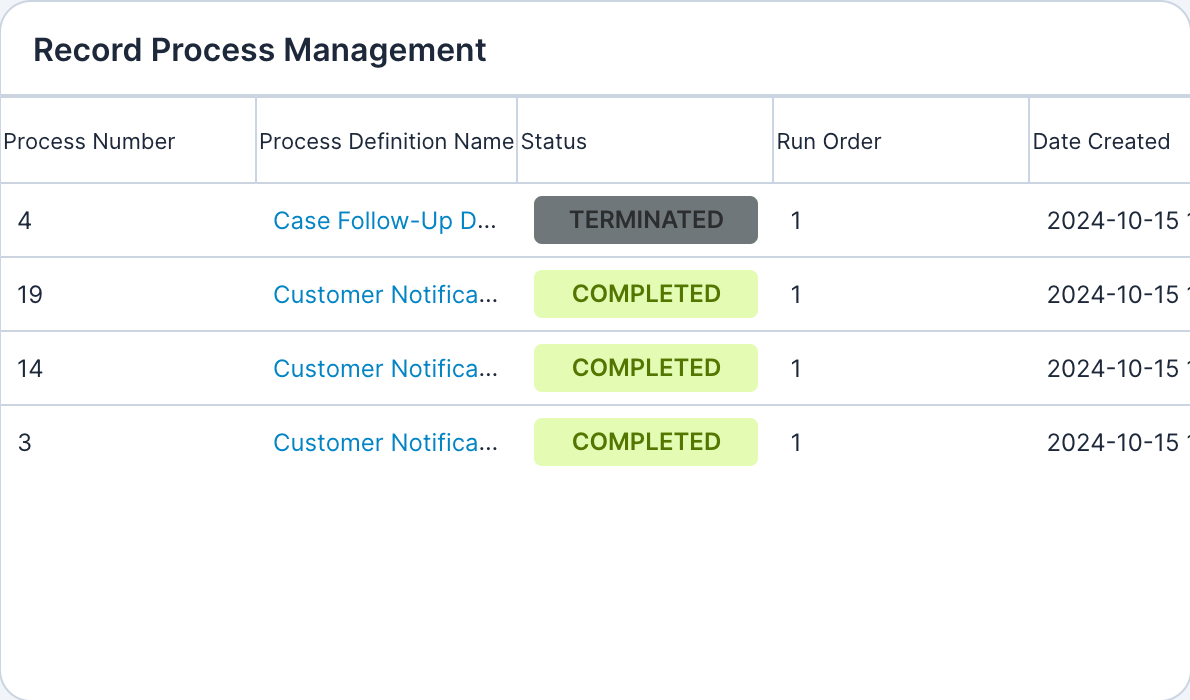
Task: Select the Date Created value for process 3
Action: tap(1110, 442)
